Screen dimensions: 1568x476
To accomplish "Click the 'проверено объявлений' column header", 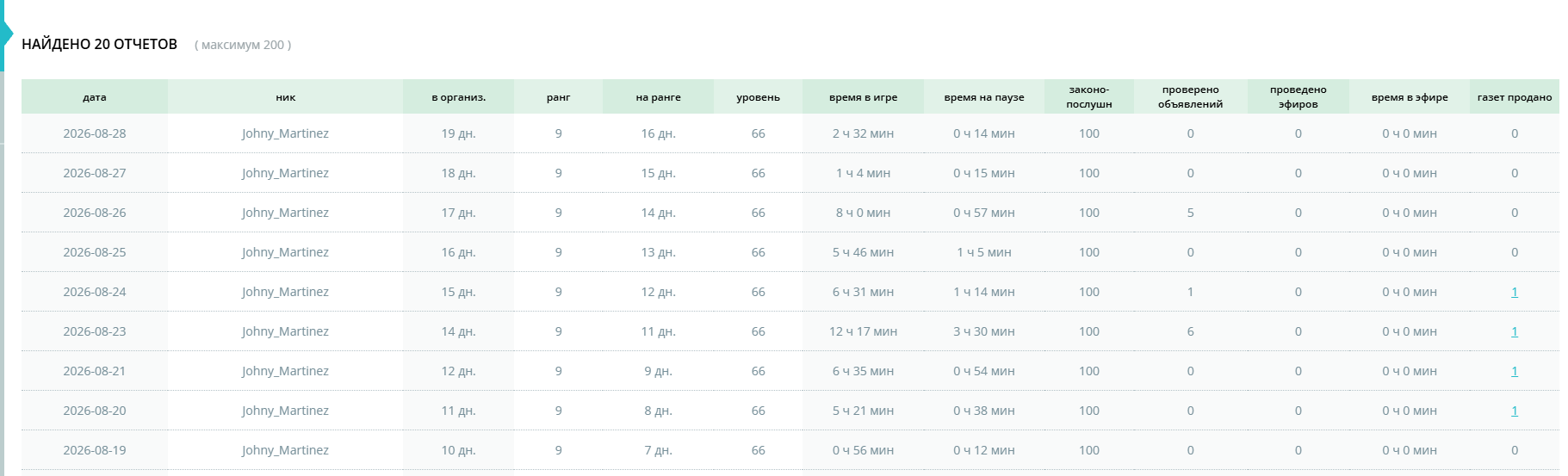I will (x=1191, y=97).
